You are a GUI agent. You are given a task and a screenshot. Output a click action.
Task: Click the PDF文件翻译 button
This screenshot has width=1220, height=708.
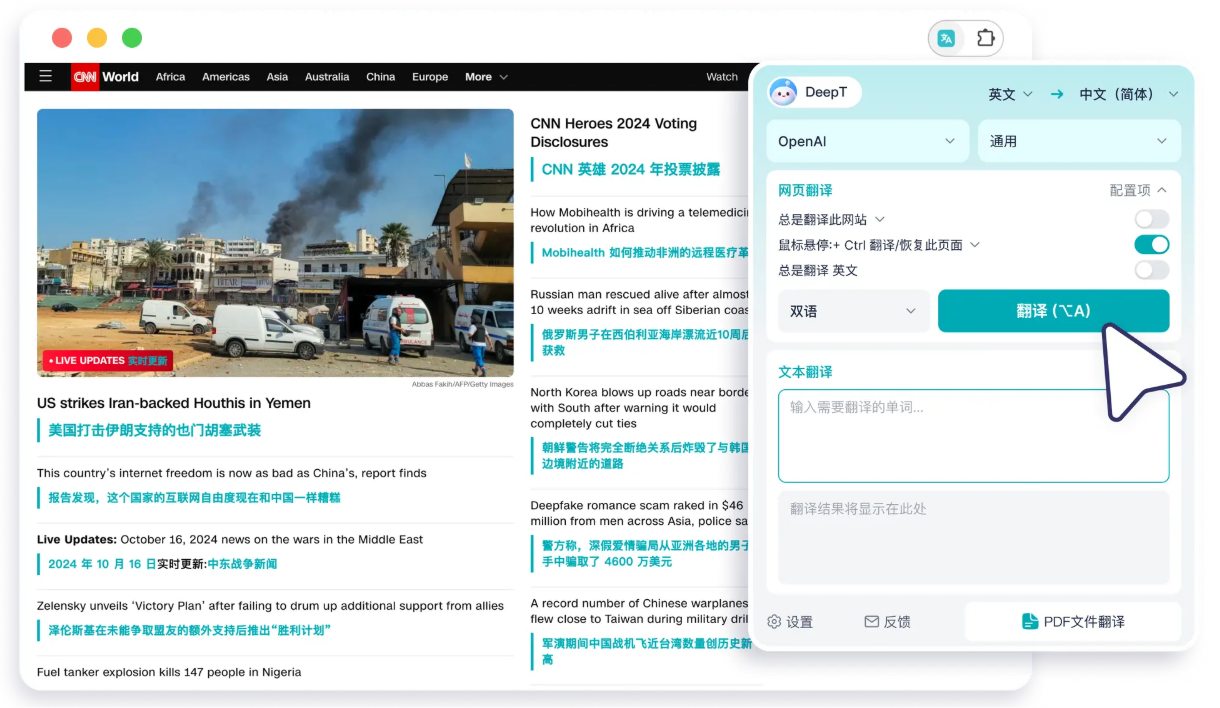1072,622
